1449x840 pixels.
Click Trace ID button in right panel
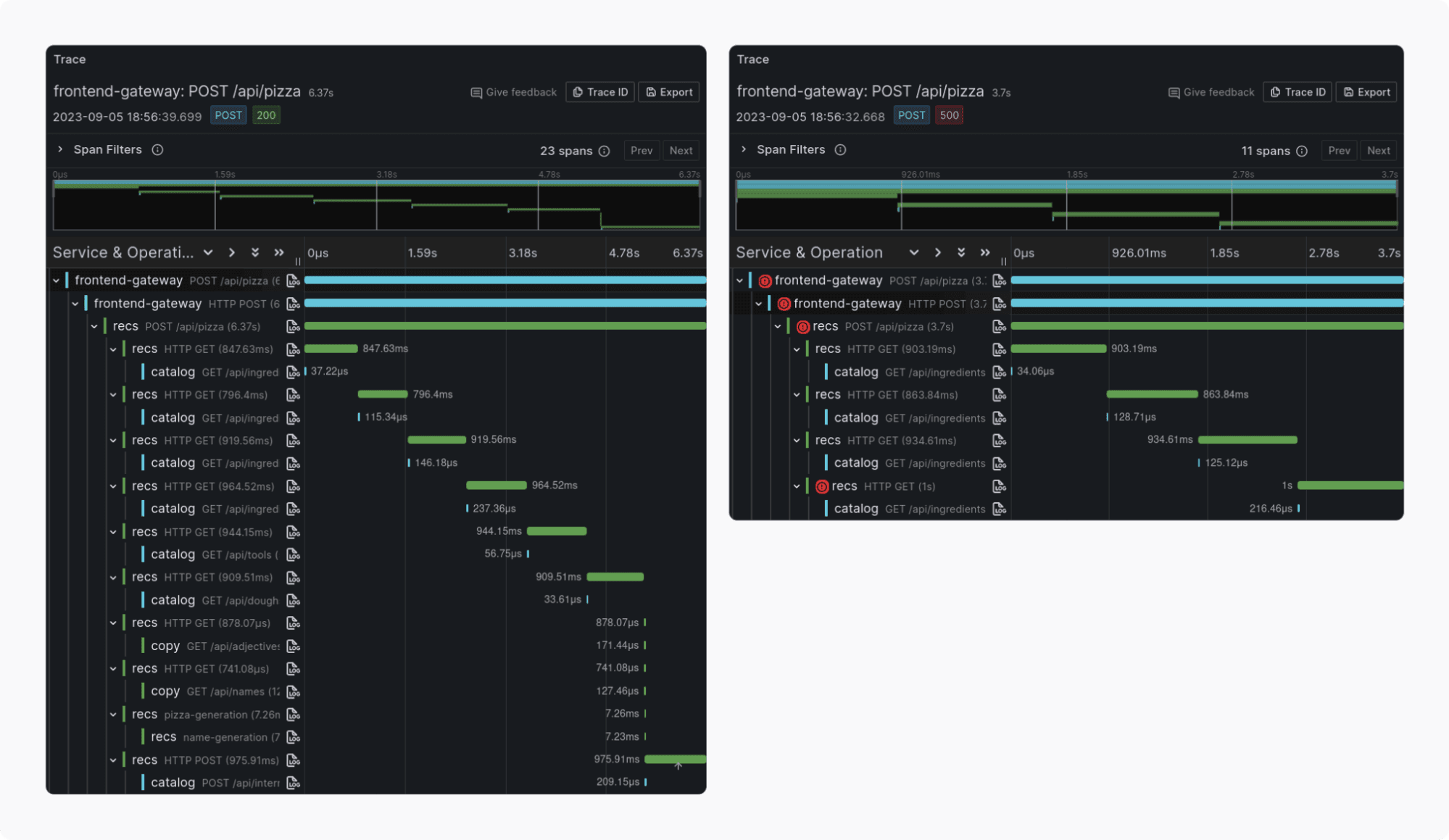click(1298, 92)
